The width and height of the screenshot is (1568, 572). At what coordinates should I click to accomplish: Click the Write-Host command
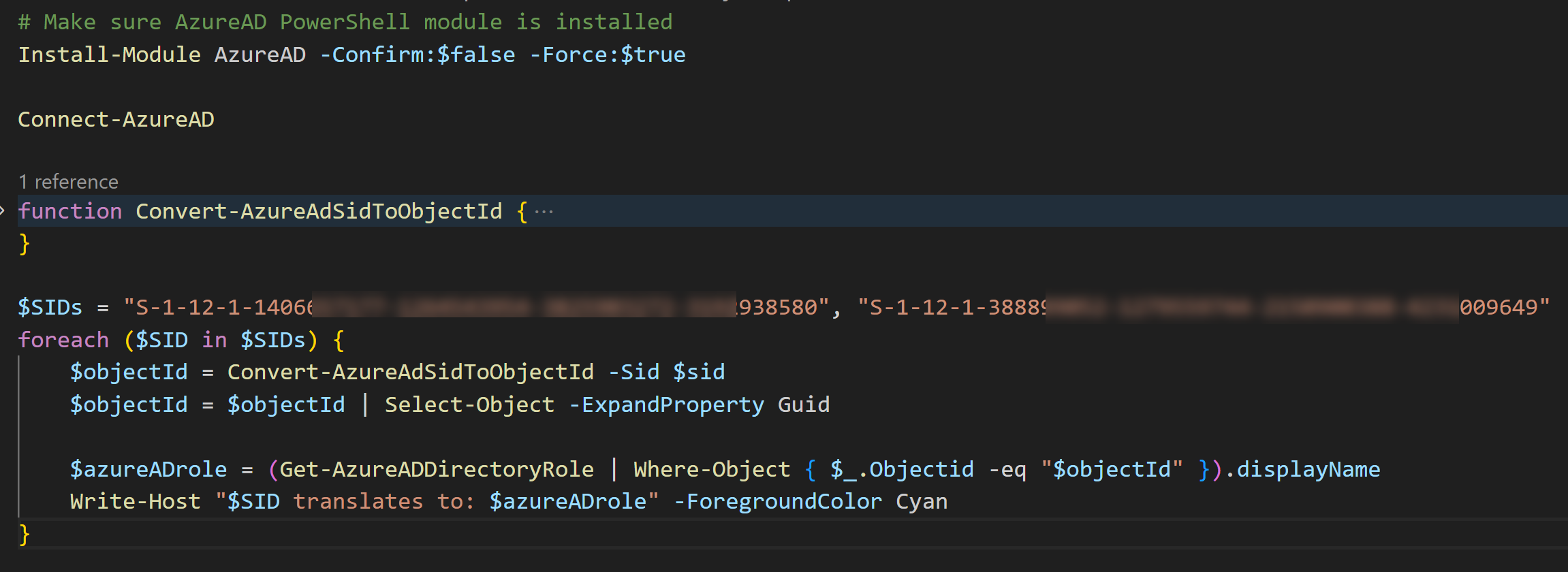point(135,502)
